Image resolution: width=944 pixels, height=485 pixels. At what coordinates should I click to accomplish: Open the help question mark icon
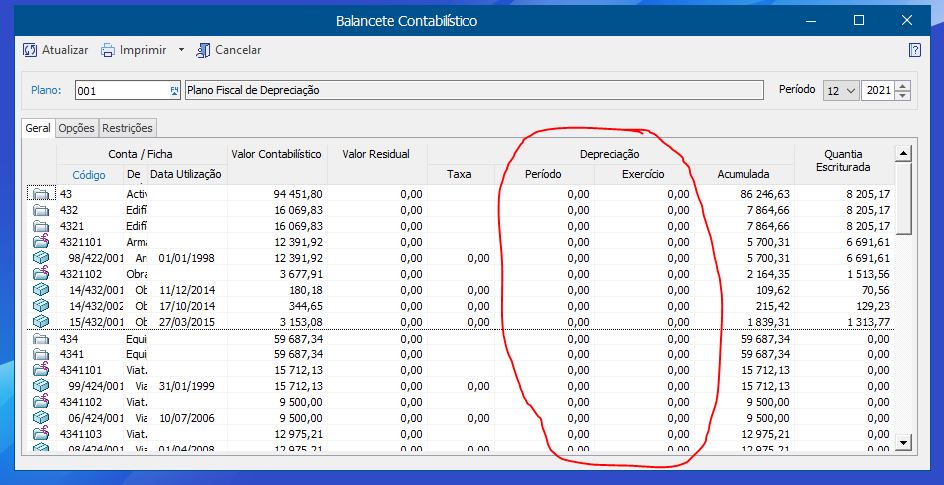point(914,50)
